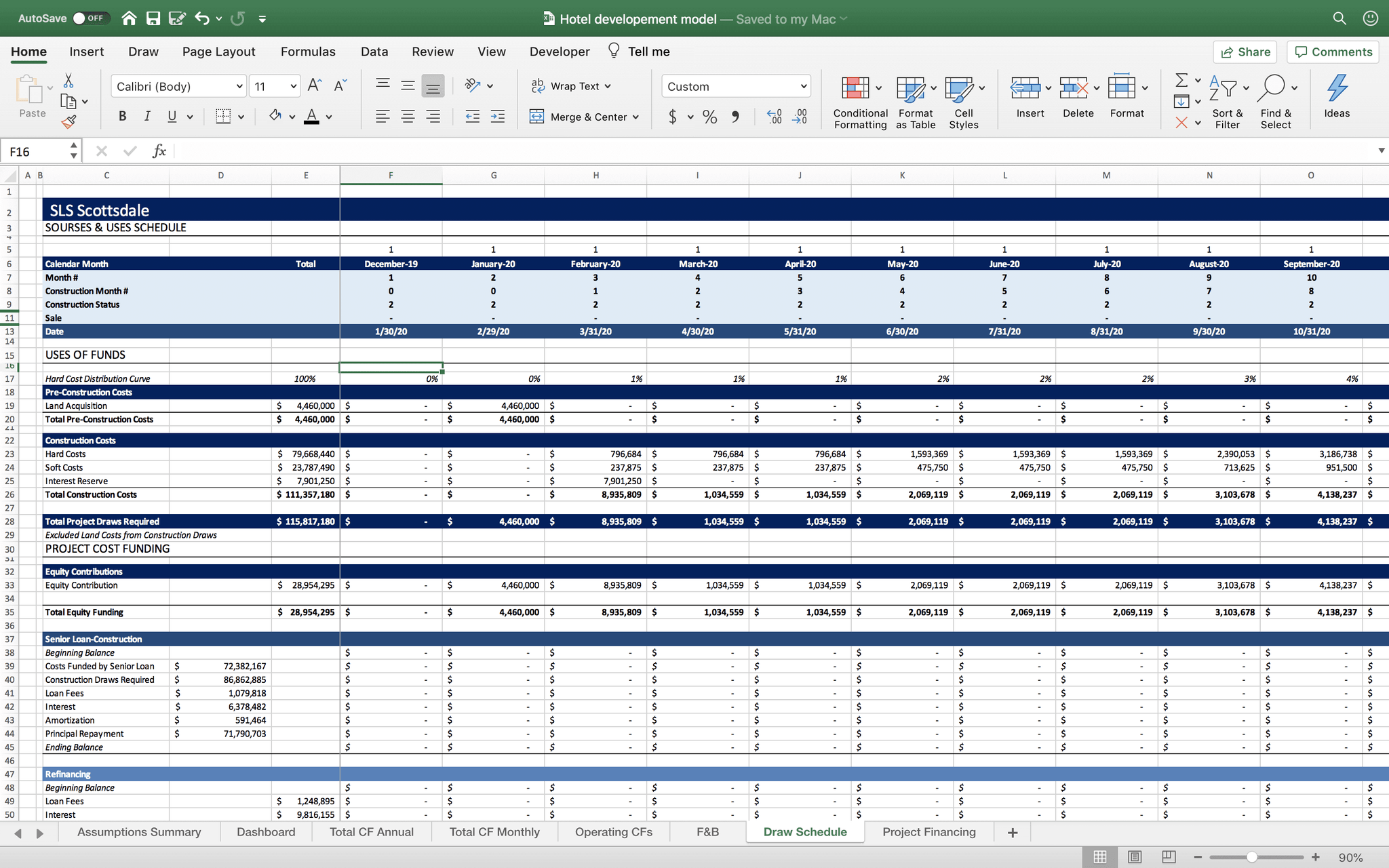
Task: Open Format as Table gallery
Action: [x=916, y=102]
